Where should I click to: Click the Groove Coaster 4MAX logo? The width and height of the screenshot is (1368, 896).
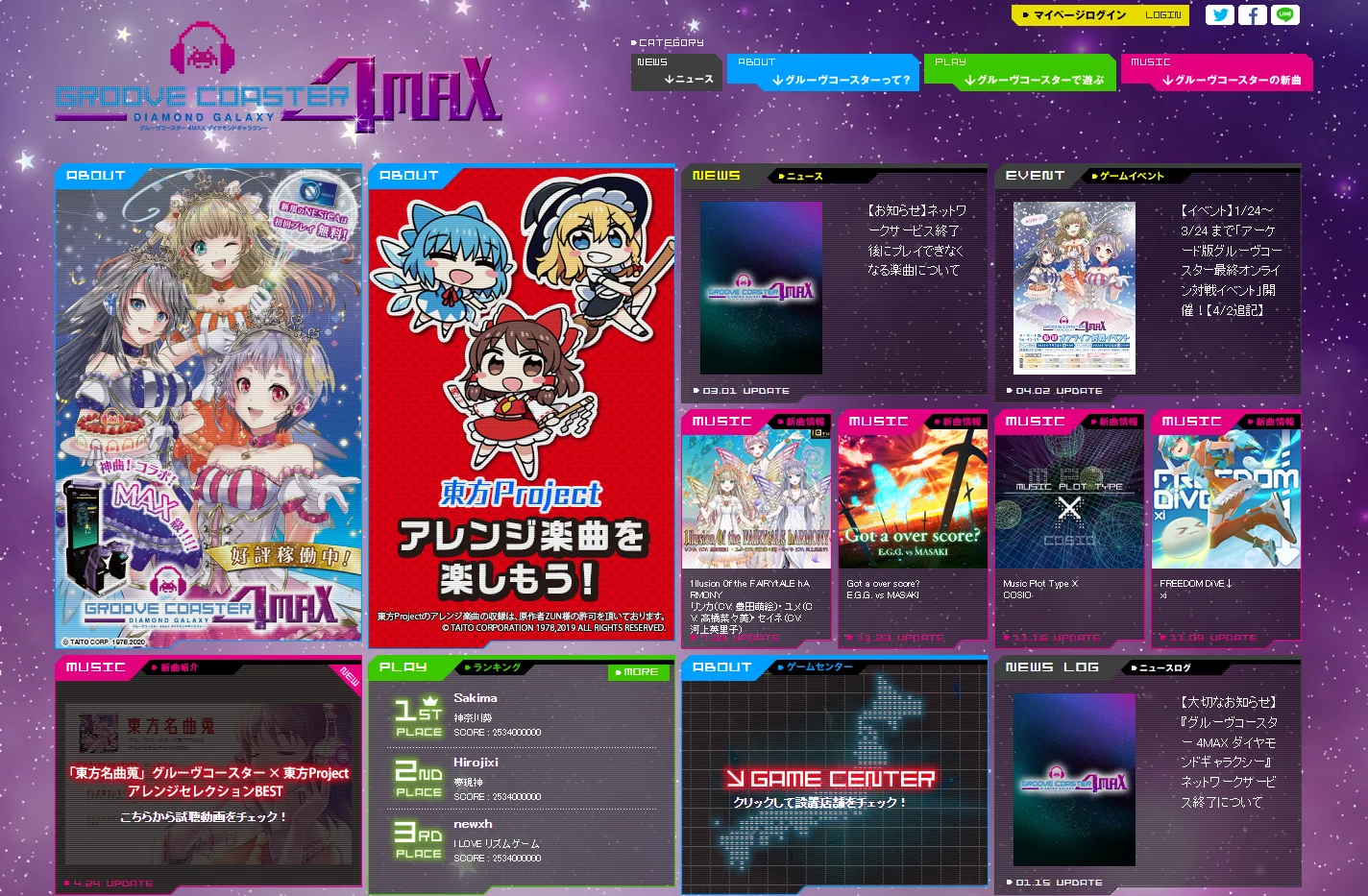click(x=279, y=79)
